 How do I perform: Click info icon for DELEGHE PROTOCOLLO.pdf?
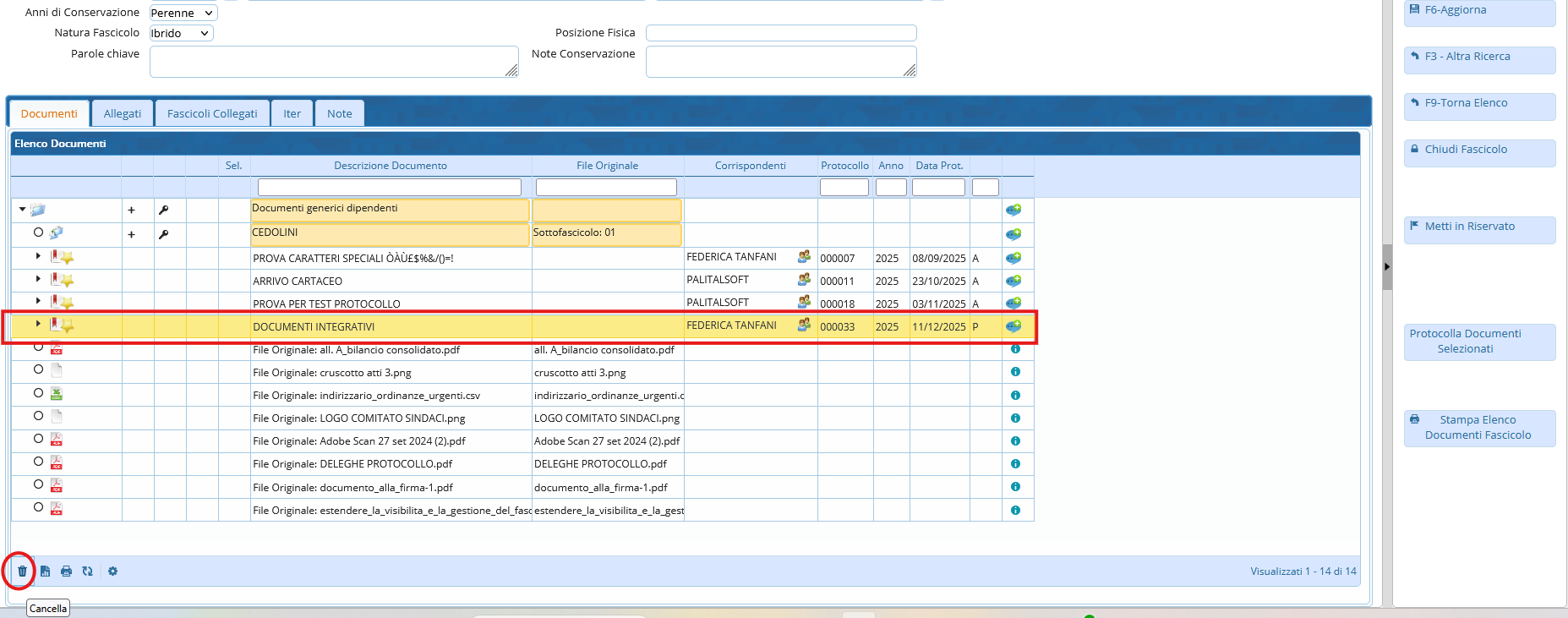tap(1015, 464)
